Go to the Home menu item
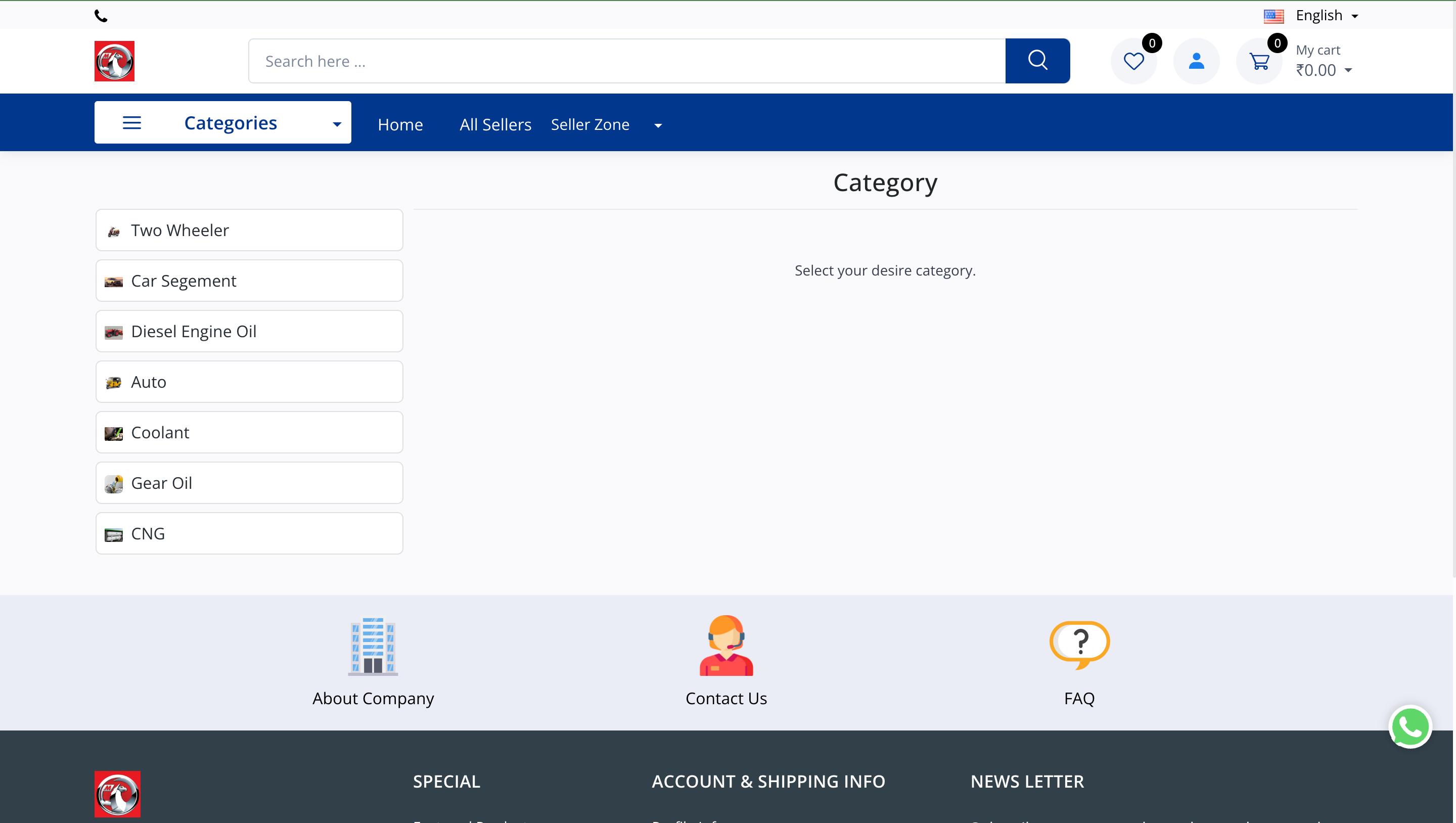 [x=400, y=124]
